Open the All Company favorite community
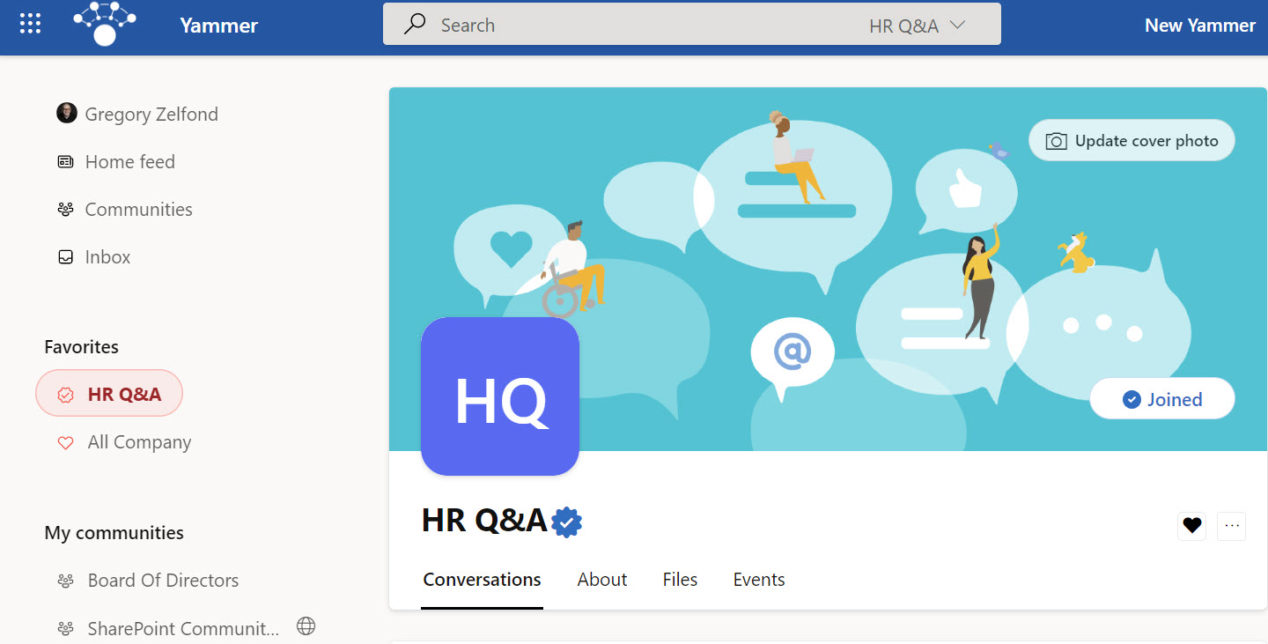Screen dimensions: 1268x644 pos(139,442)
